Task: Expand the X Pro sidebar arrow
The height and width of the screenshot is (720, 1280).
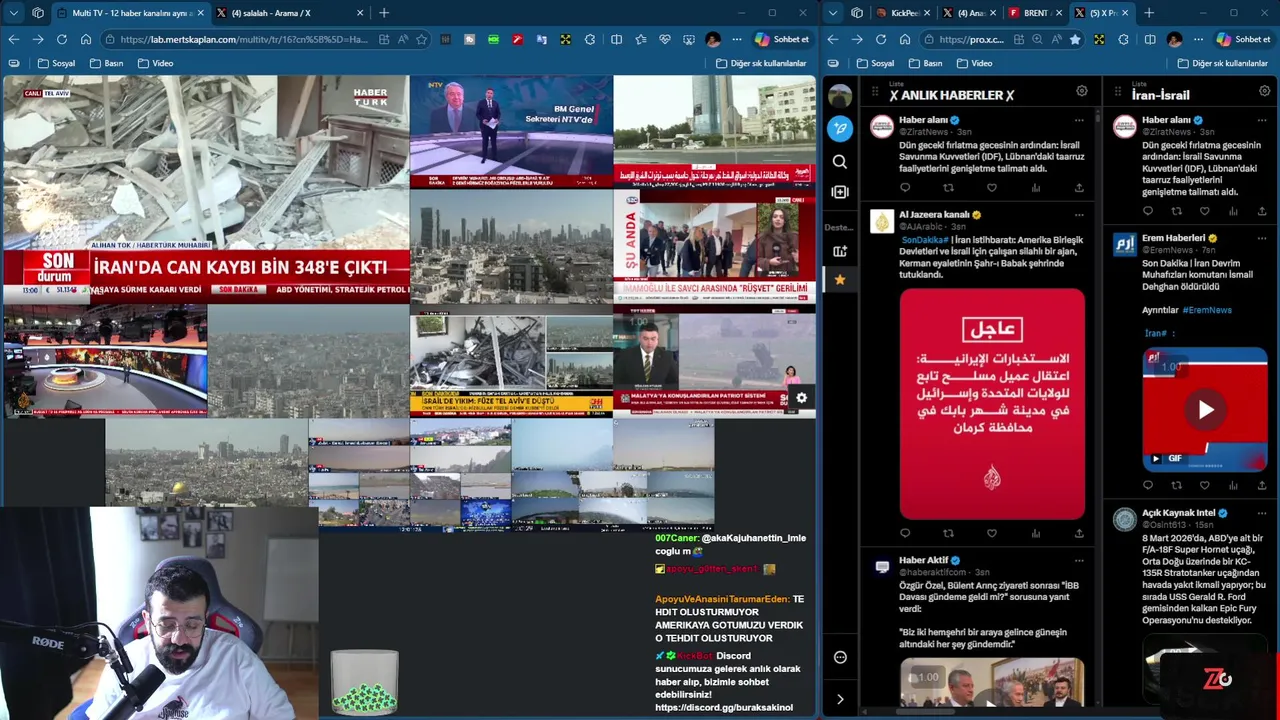Action: (840, 699)
